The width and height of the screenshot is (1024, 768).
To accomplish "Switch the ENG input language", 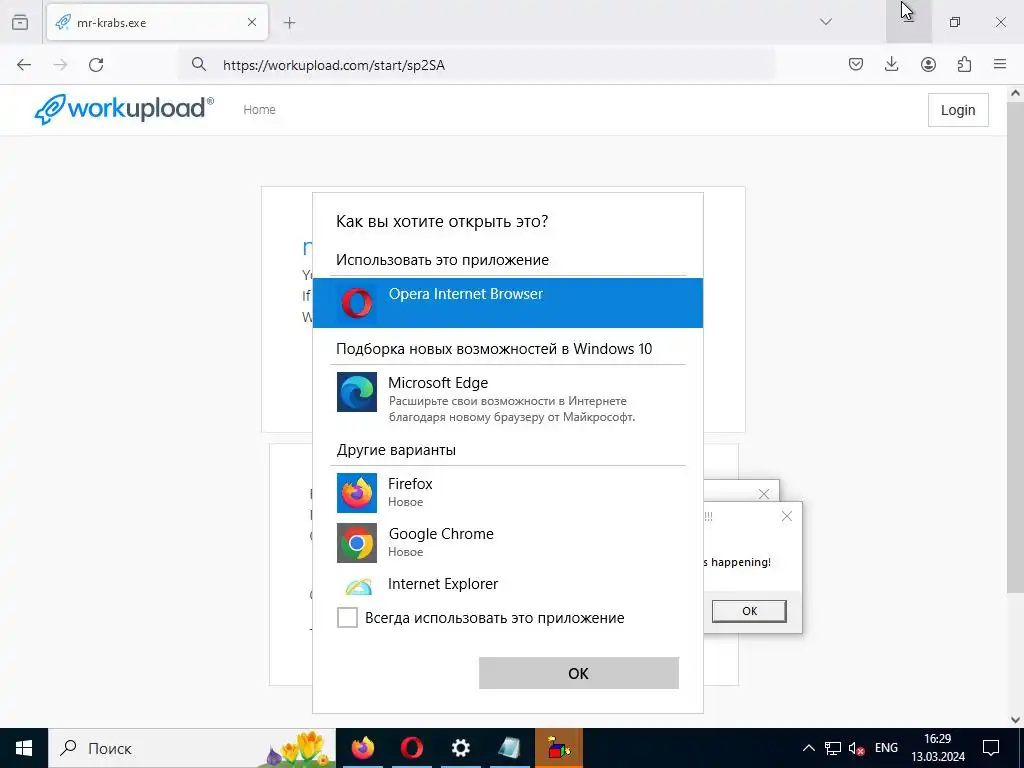I will 886,748.
